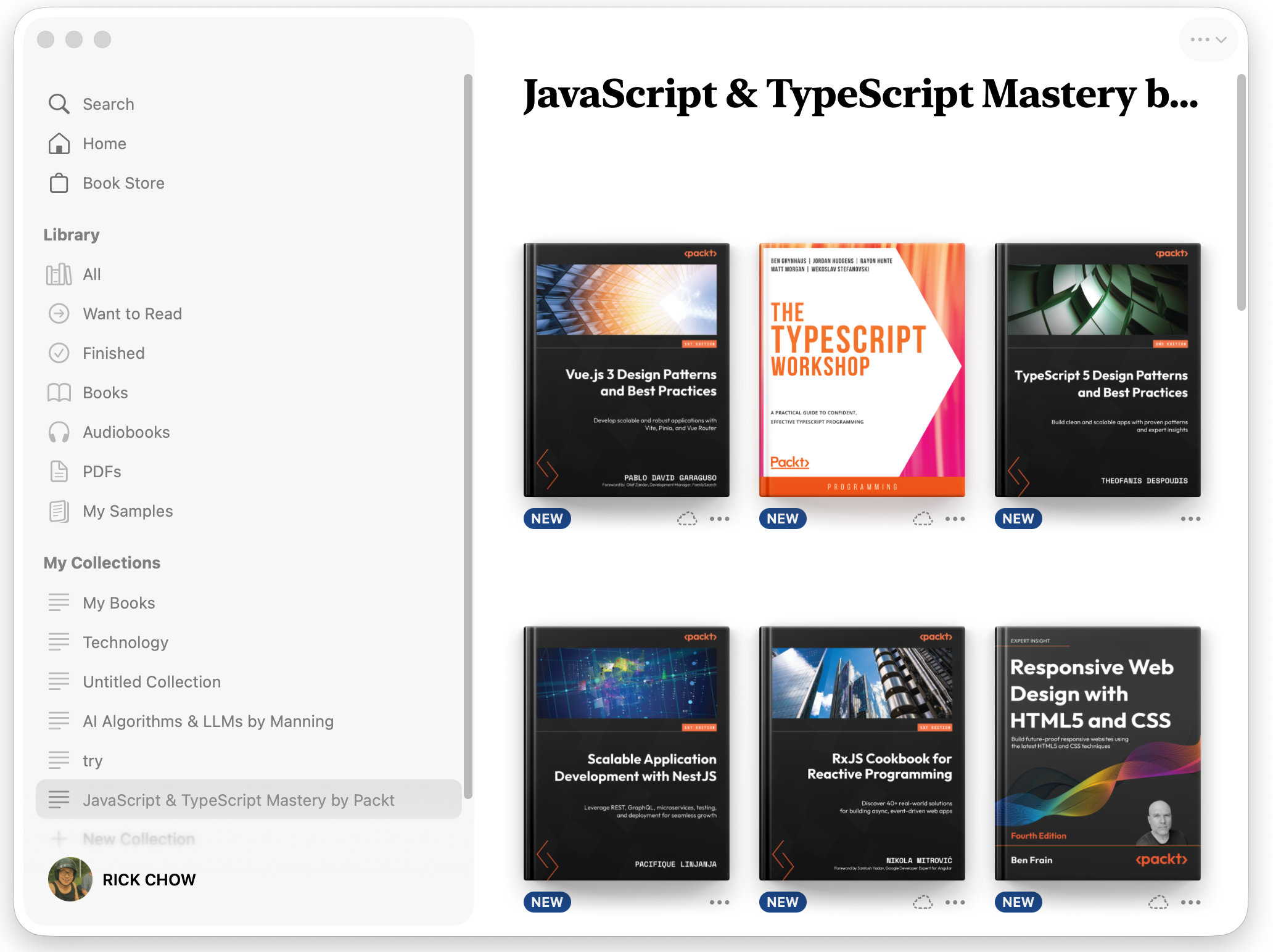Viewport: 1273px width, 952px height.
Task: Click Audiobooks headphones icon
Action: [59, 432]
